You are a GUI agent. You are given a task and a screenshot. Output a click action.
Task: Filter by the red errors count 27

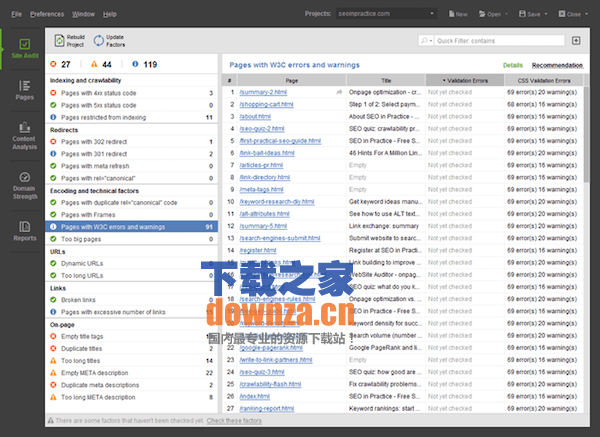pos(60,64)
